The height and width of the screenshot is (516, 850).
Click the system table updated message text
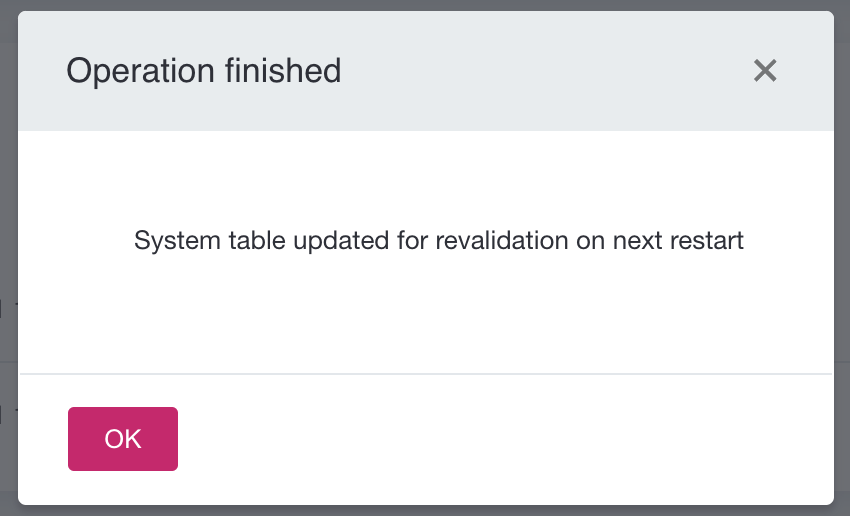click(x=439, y=241)
